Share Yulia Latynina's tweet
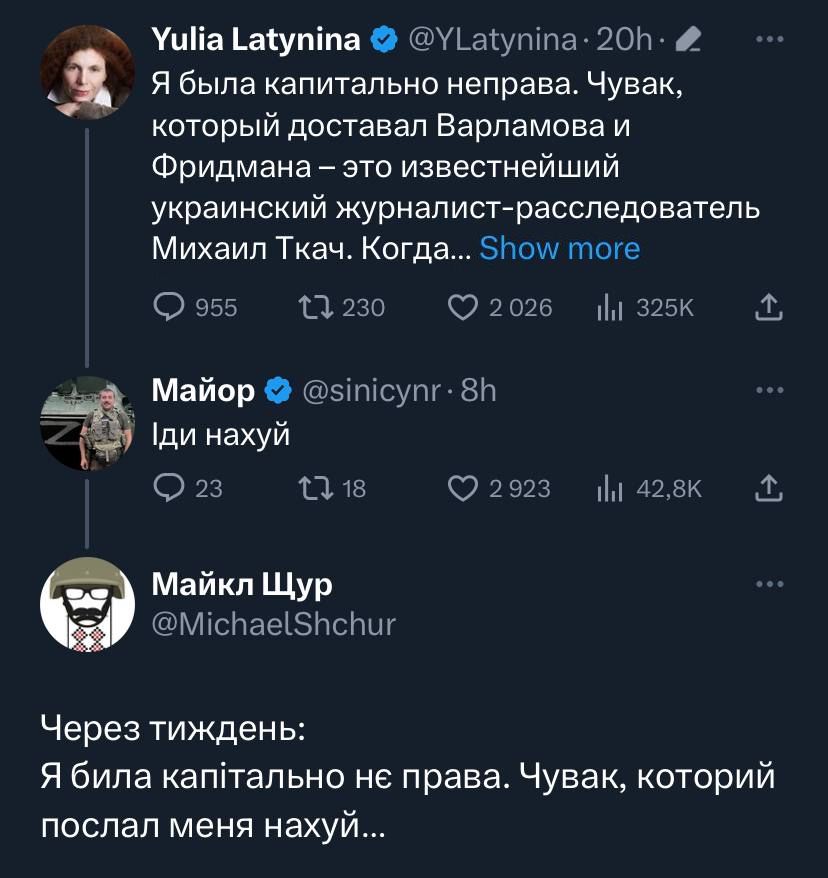The width and height of the screenshot is (828, 878). [x=768, y=308]
